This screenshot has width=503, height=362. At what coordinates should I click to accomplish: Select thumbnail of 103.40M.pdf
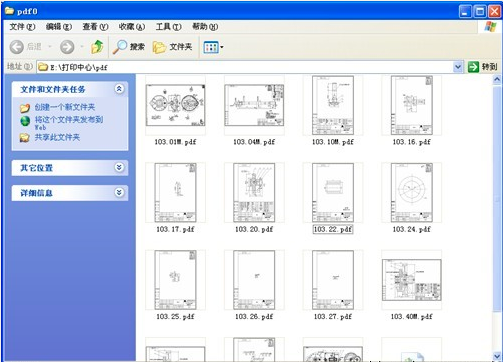tap(411, 280)
